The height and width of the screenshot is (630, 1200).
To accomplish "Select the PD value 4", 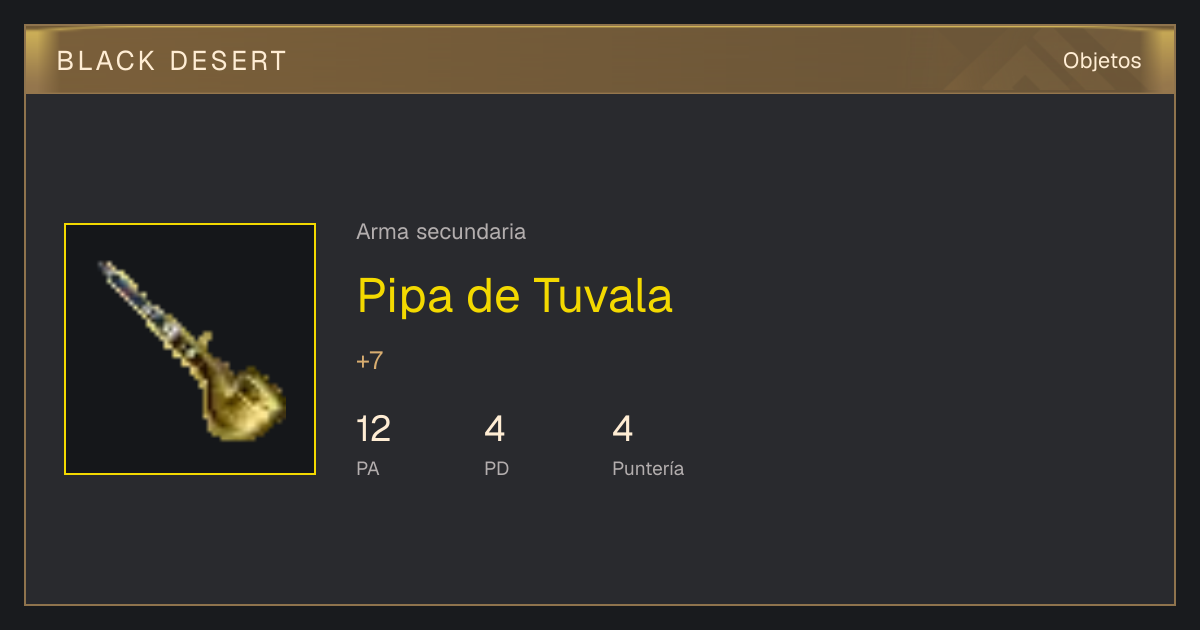I will pyautogui.click(x=494, y=430).
